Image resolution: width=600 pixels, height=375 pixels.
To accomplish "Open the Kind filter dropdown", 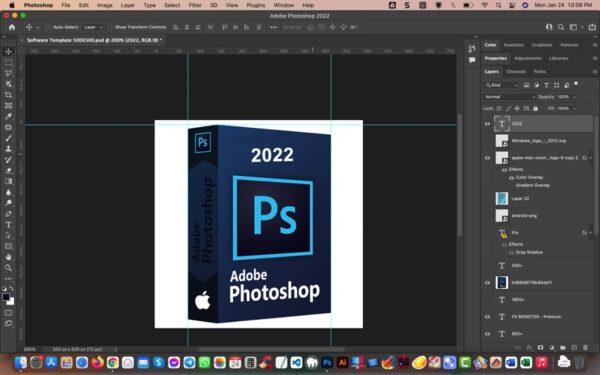I will 501,85.
